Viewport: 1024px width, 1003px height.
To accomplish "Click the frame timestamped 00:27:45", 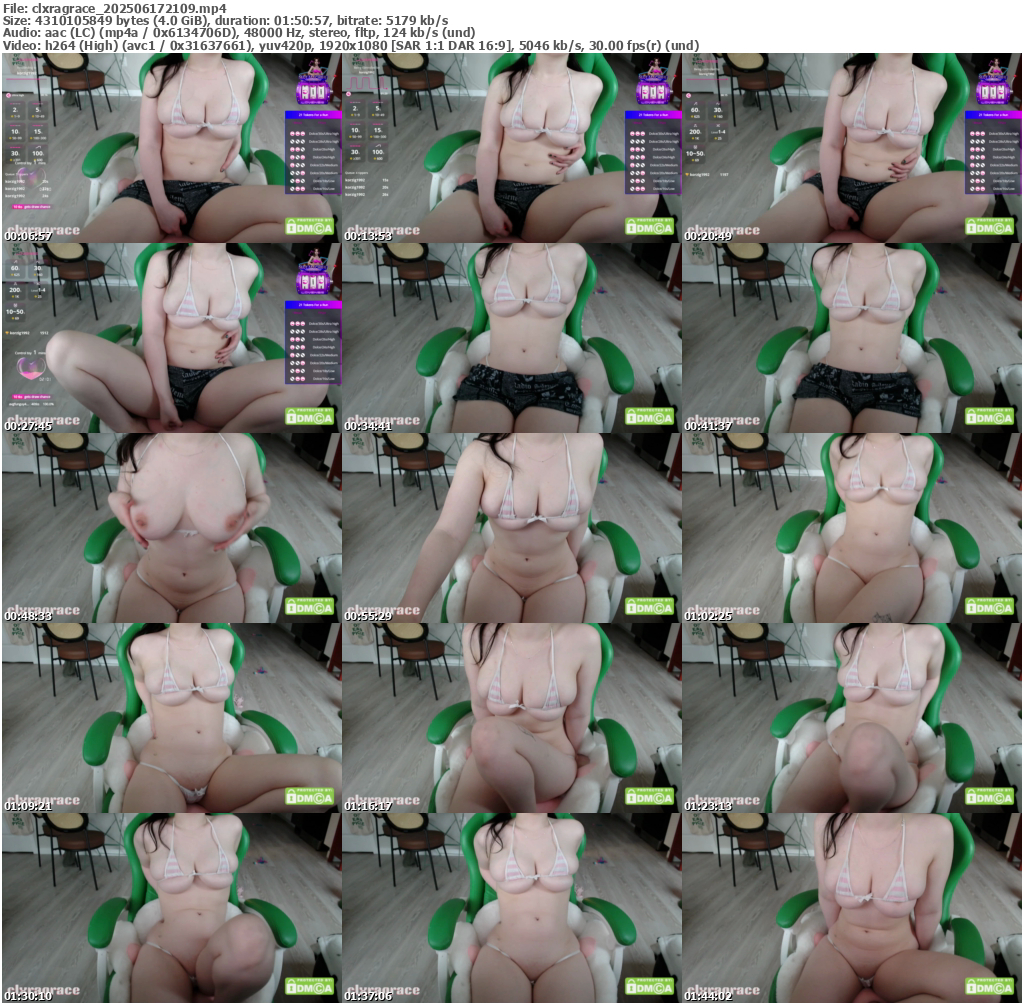I will point(171,338).
